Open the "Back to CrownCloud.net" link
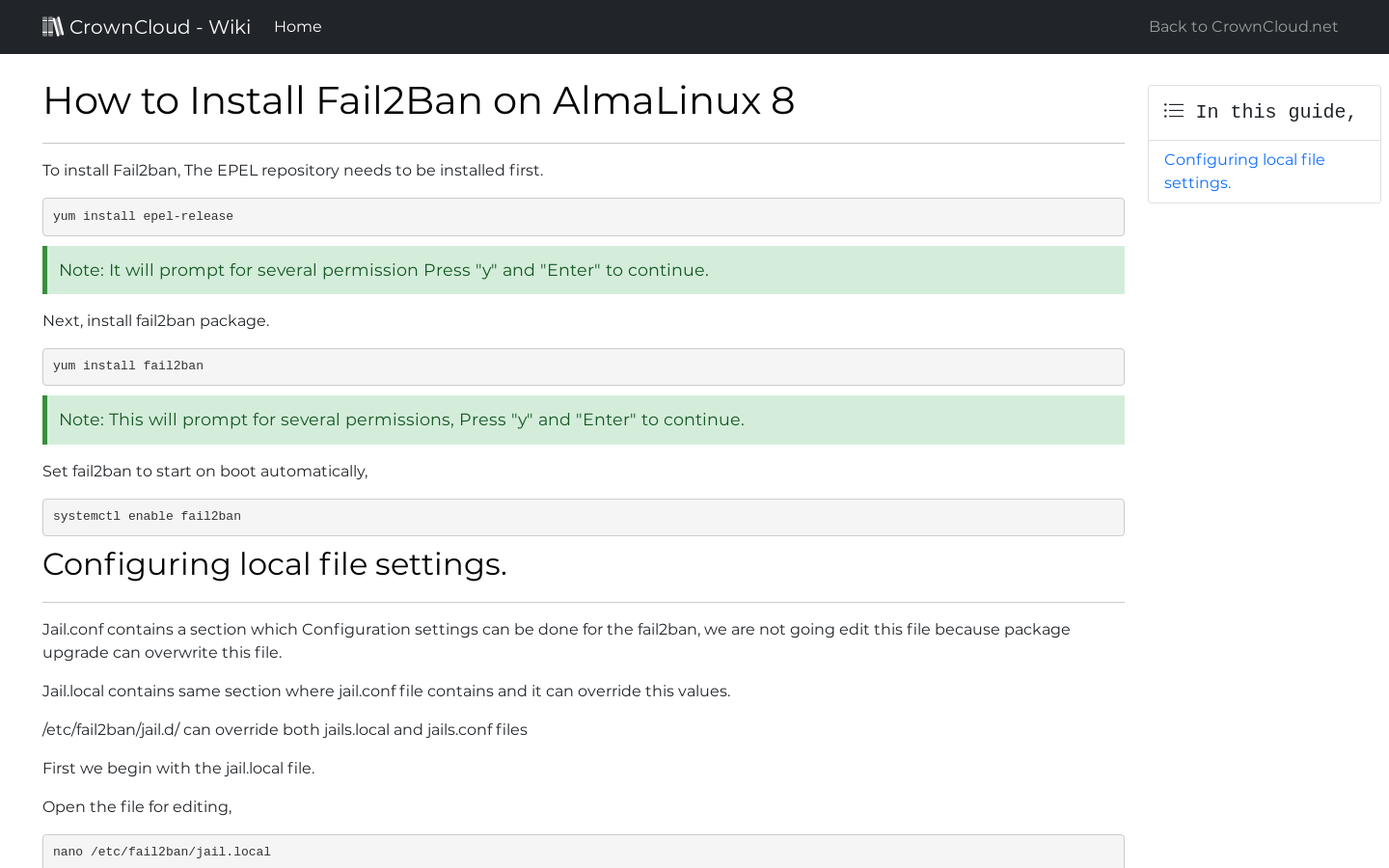The image size is (1389, 868). [x=1242, y=26]
